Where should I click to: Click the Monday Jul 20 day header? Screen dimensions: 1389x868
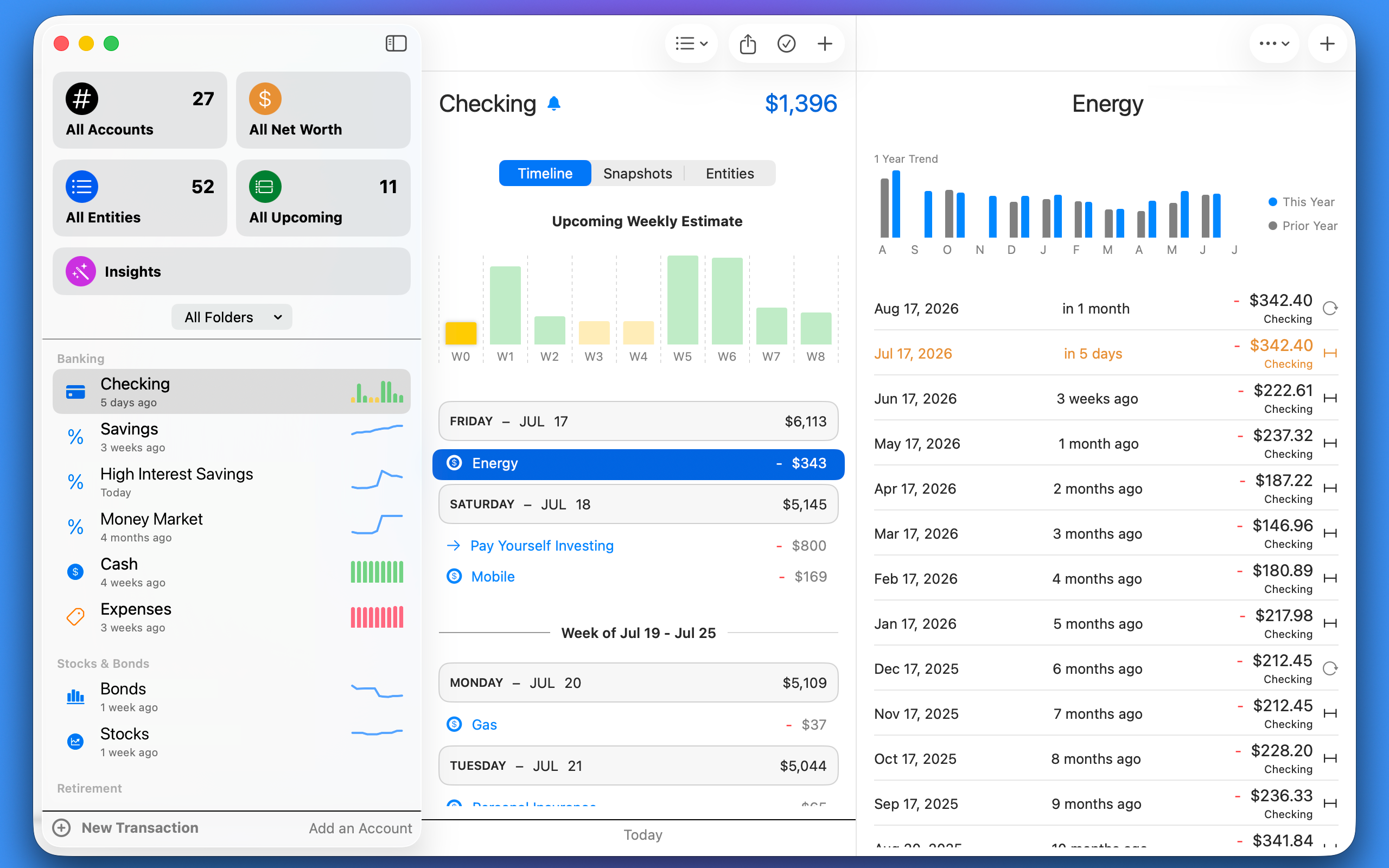[x=638, y=682]
